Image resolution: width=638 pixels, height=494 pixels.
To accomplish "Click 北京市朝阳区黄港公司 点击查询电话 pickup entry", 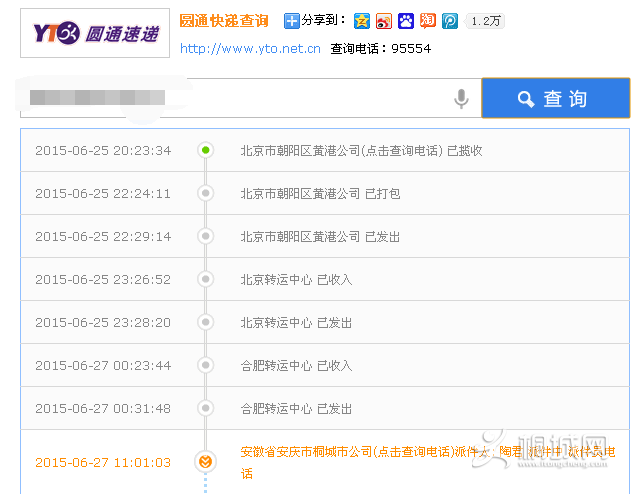I will click(361, 150).
